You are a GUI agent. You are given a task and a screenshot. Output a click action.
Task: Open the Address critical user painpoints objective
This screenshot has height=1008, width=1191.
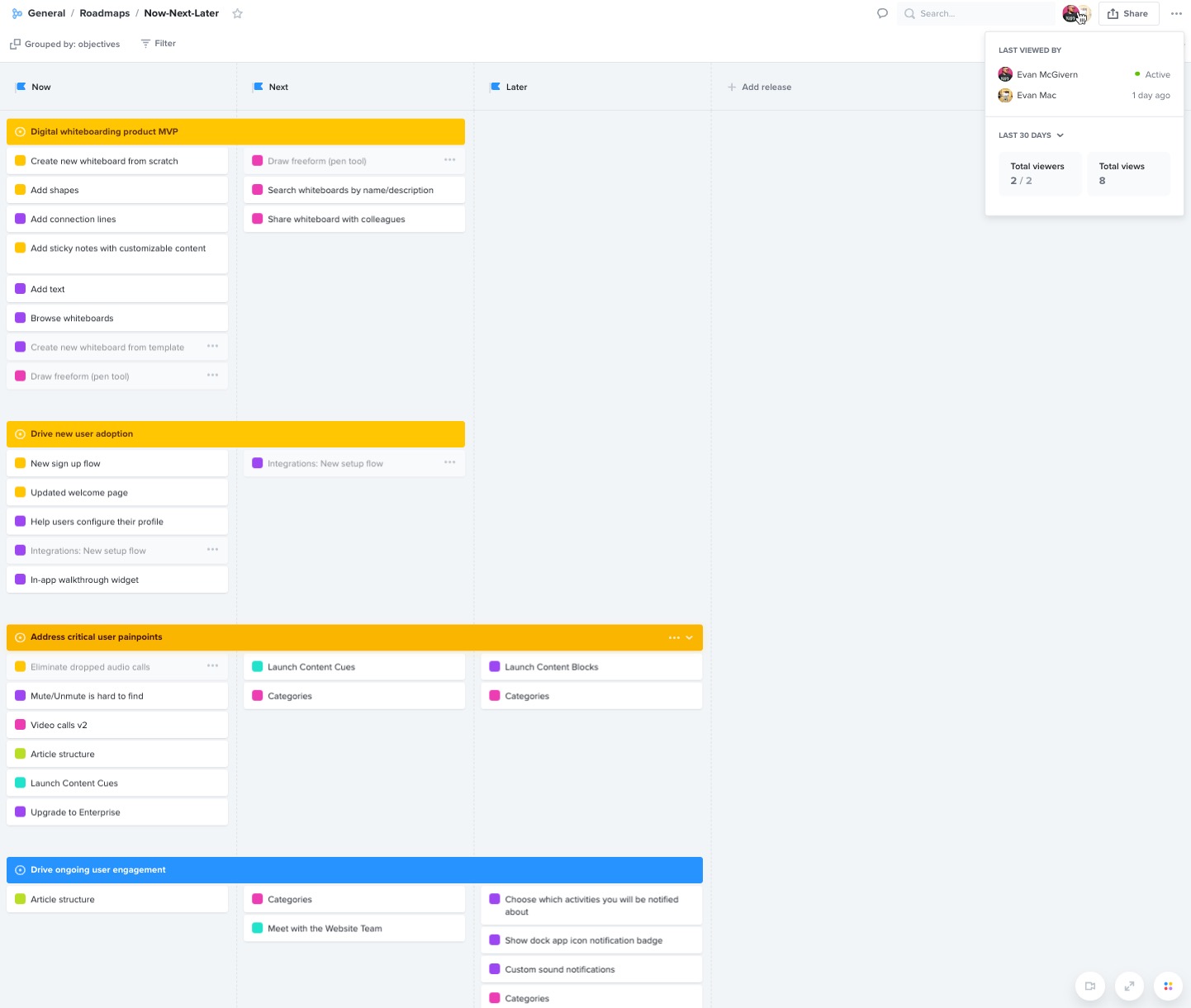[x=354, y=637]
